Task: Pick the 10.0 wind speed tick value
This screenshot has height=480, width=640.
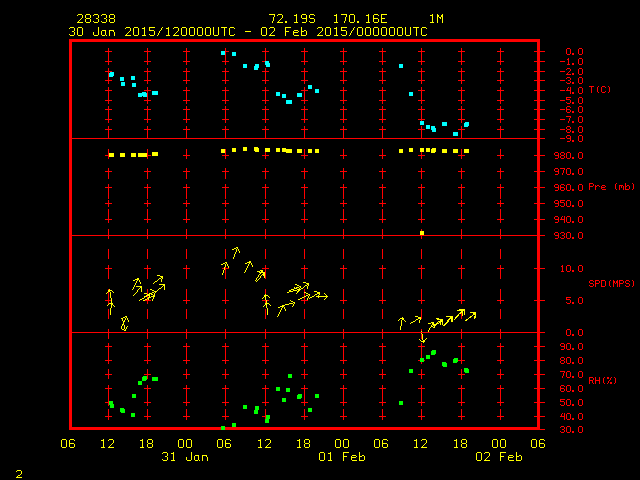Action: click(x=571, y=269)
